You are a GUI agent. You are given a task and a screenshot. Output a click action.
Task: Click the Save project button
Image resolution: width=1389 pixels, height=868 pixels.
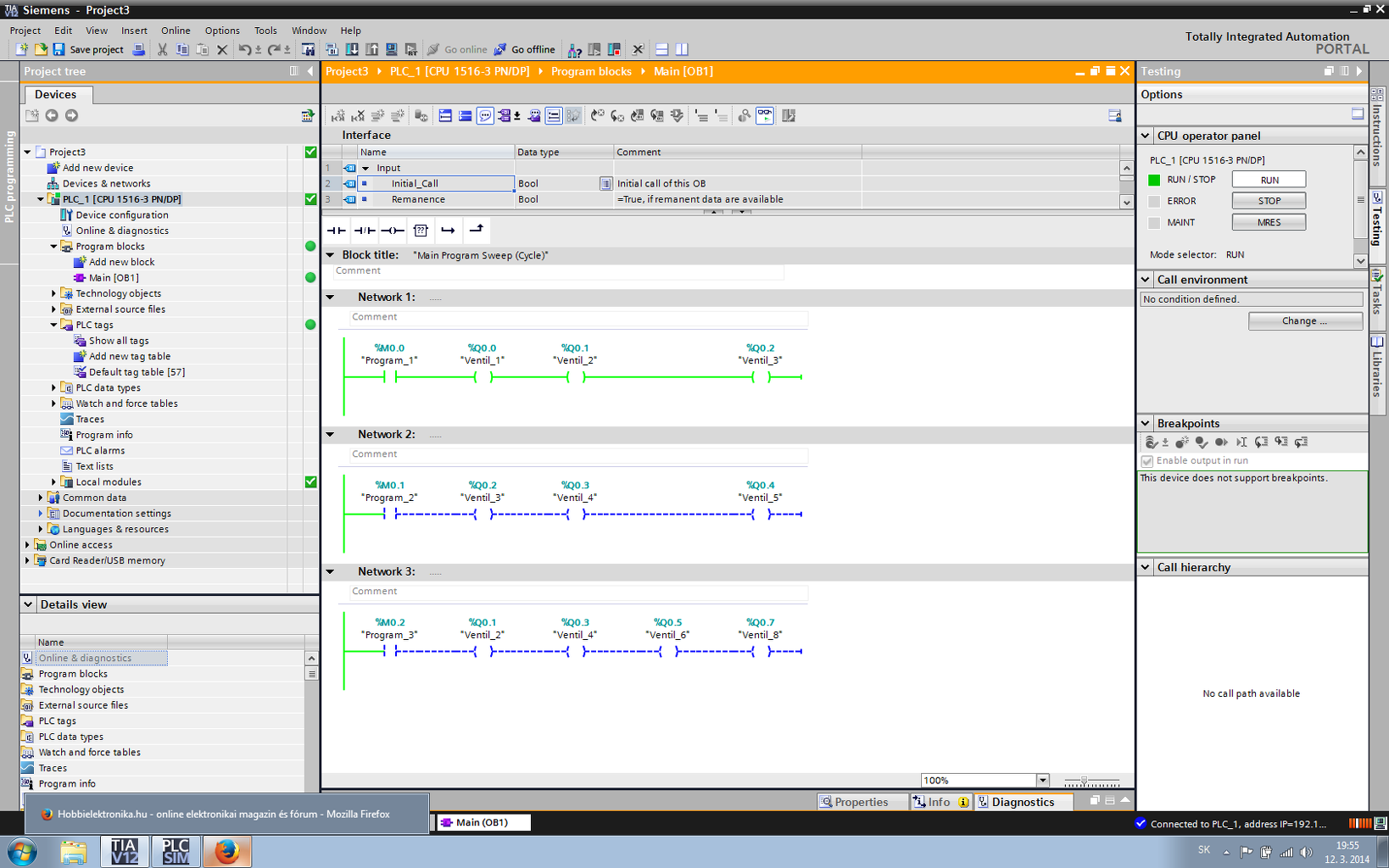(88, 49)
